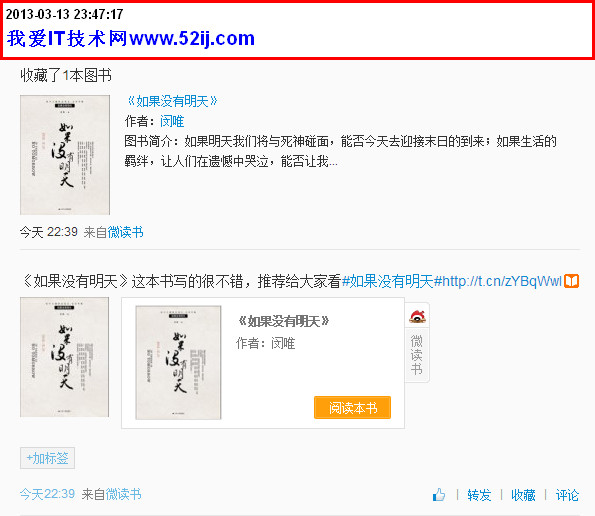The width and height of the screenshot is (595, 516).
Task: Click the second post's left book cover image
Action: point(65,357)
